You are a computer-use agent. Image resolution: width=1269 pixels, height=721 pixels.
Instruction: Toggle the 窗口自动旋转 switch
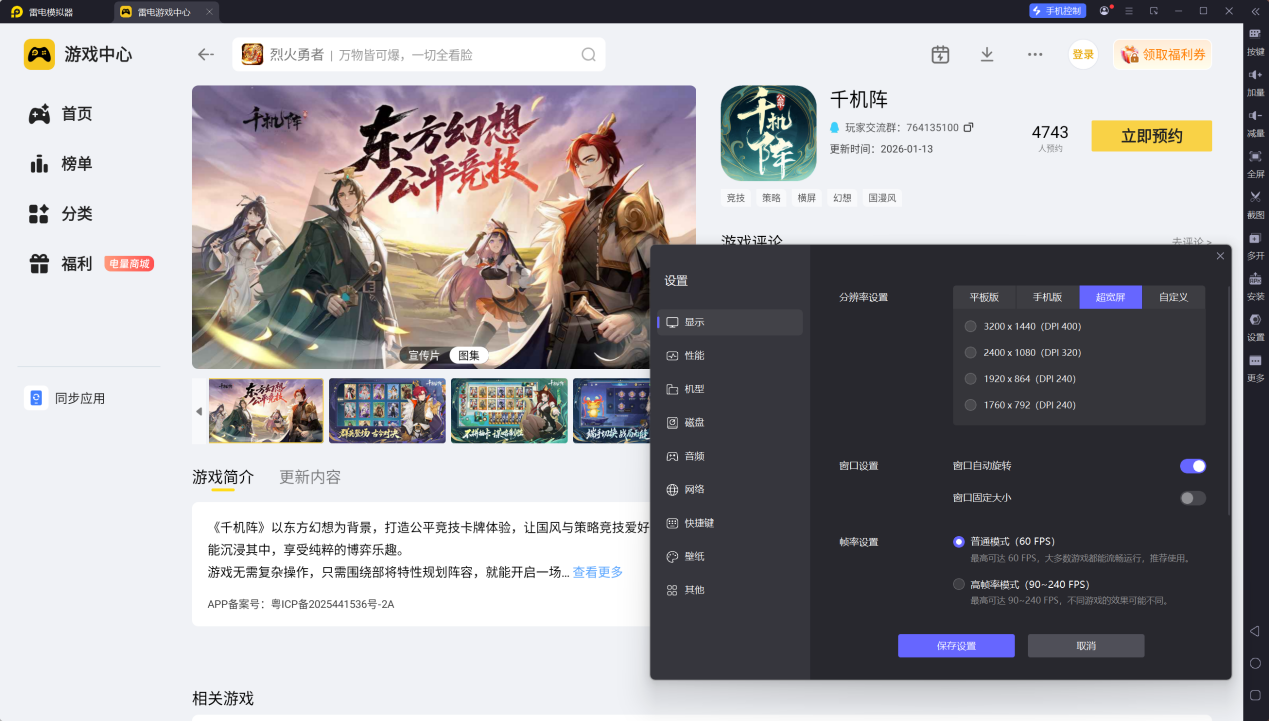pyautogui.click(x=1193, y=466)
